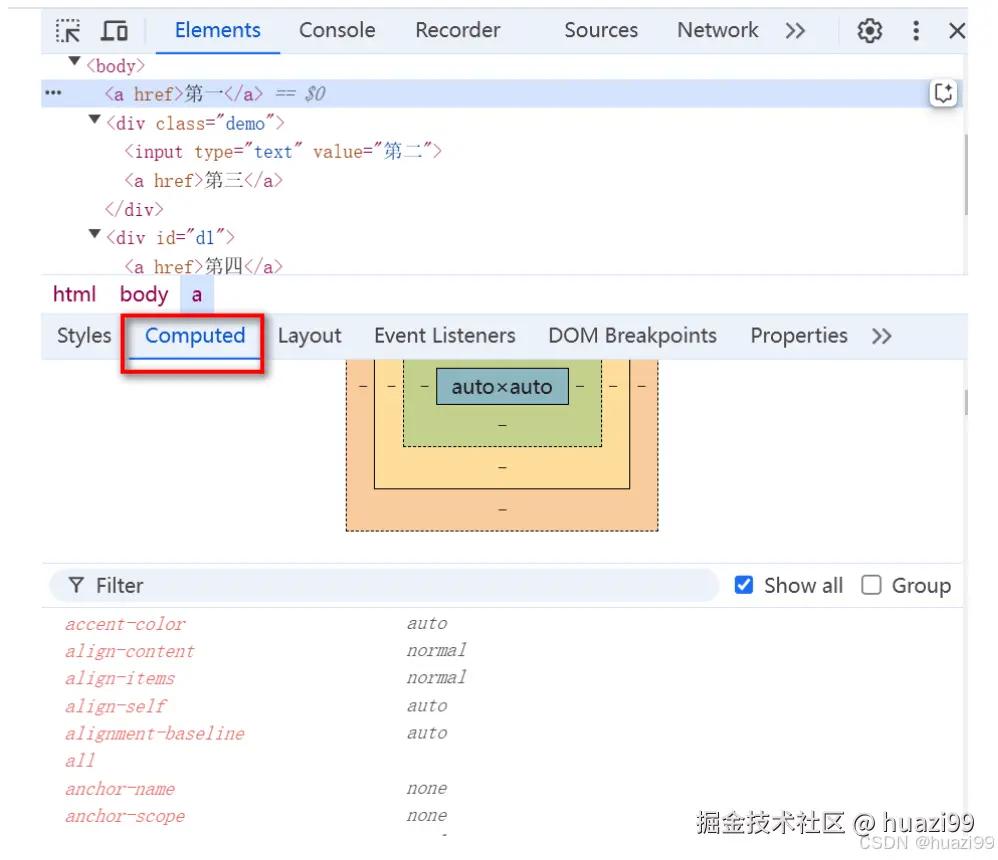Select the anchor containing 第三
Screen dimensions: 998x860
203,181
